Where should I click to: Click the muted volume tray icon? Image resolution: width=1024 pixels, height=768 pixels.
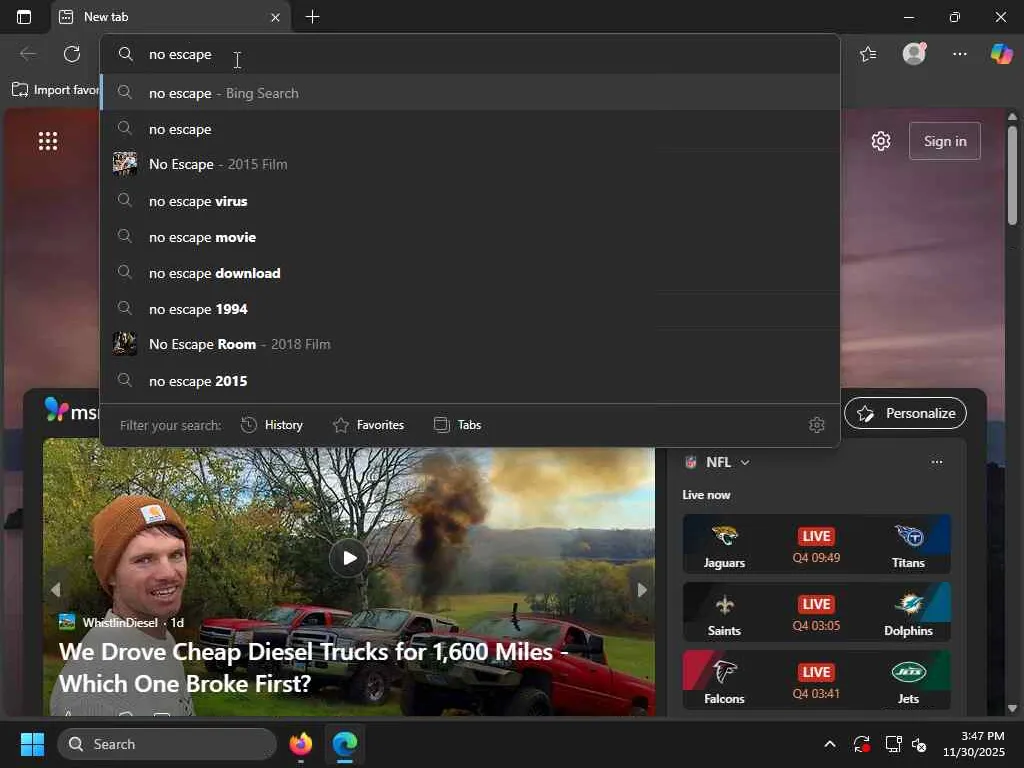[x=919, y=744]
